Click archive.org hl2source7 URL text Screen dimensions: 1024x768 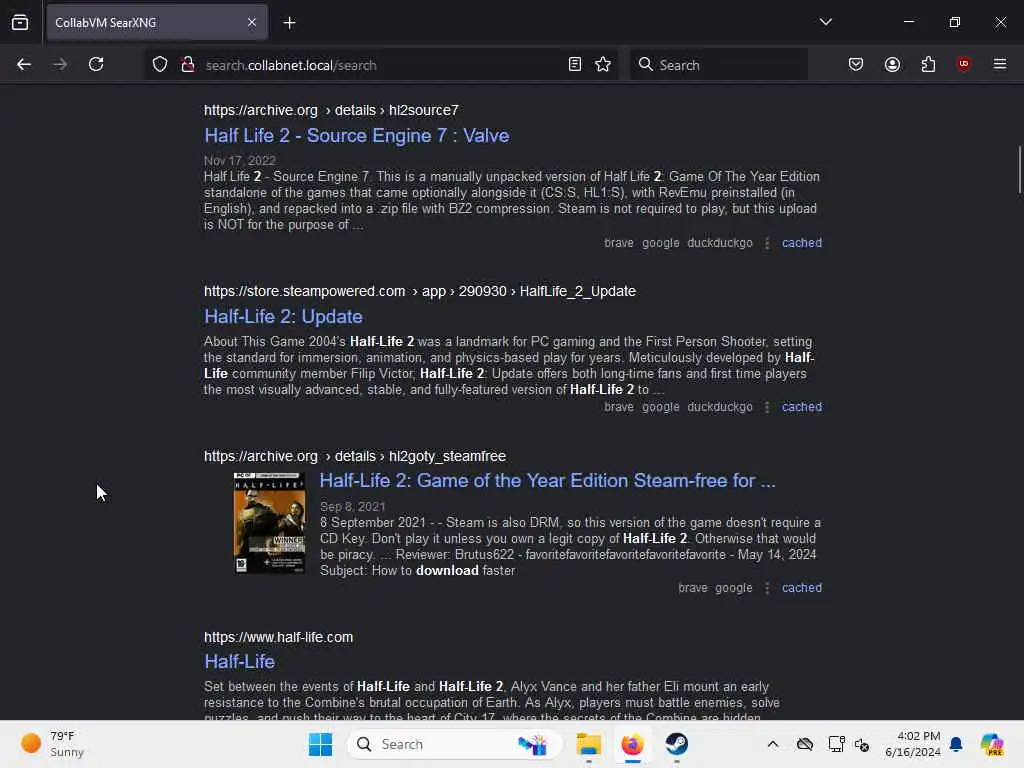coord(331,110)
